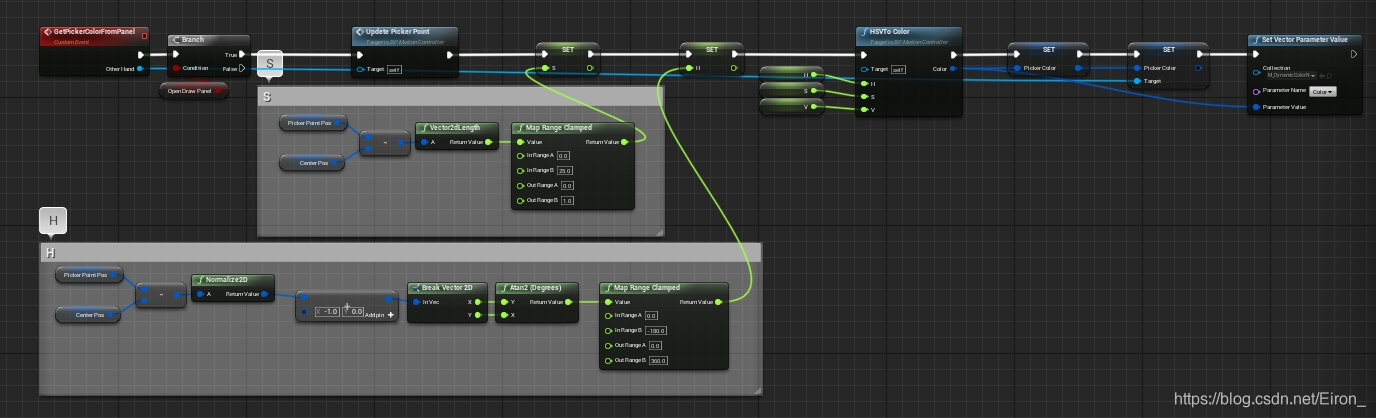Viewport: 1376px width, 418px height.
Task: Click the exec output pin of Set Vector Parameter Value
Action: tap(1354, 55)
